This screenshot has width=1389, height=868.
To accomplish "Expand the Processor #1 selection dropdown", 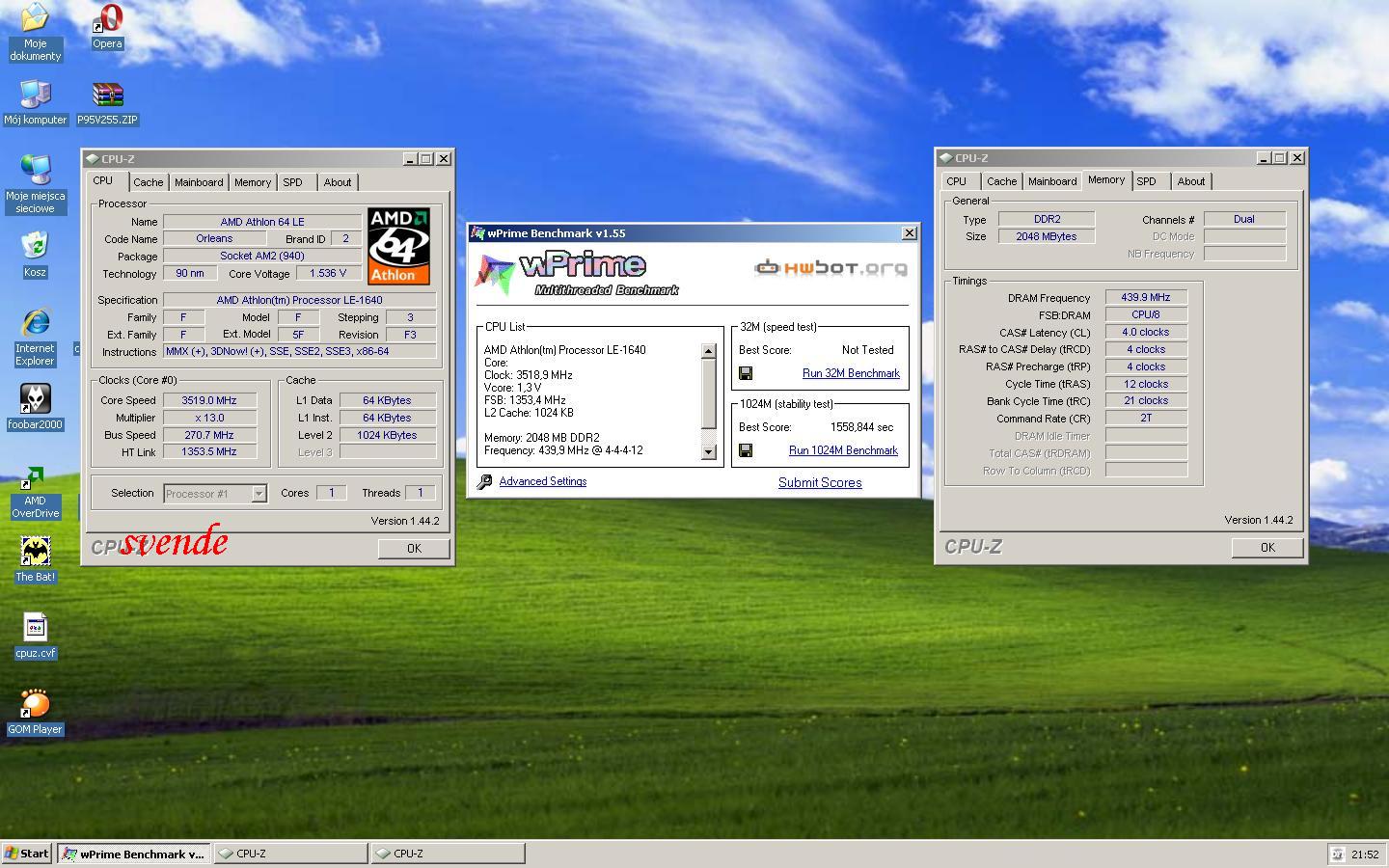I will coord(259,494).
